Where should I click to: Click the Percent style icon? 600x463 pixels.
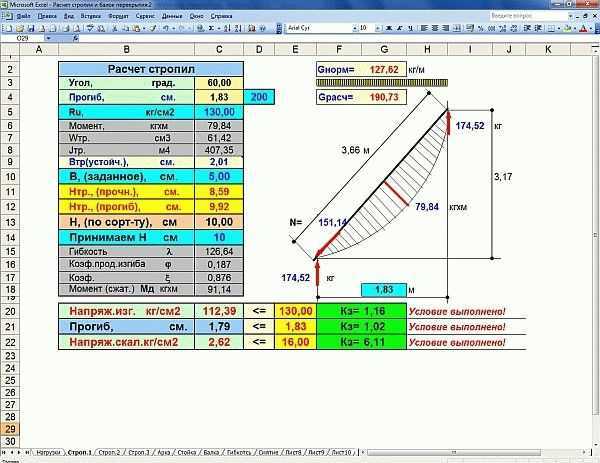(481, 28)
